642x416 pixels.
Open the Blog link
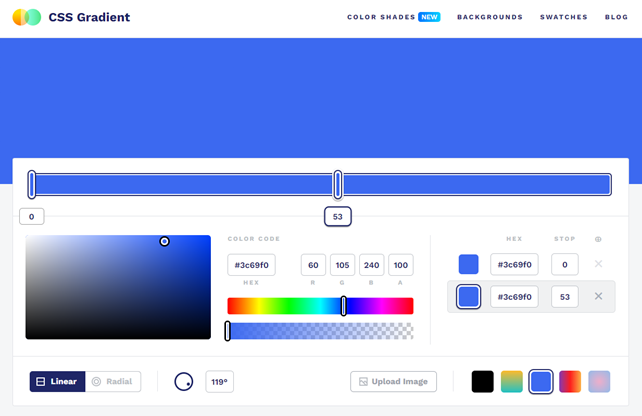(x=616, y=17)
